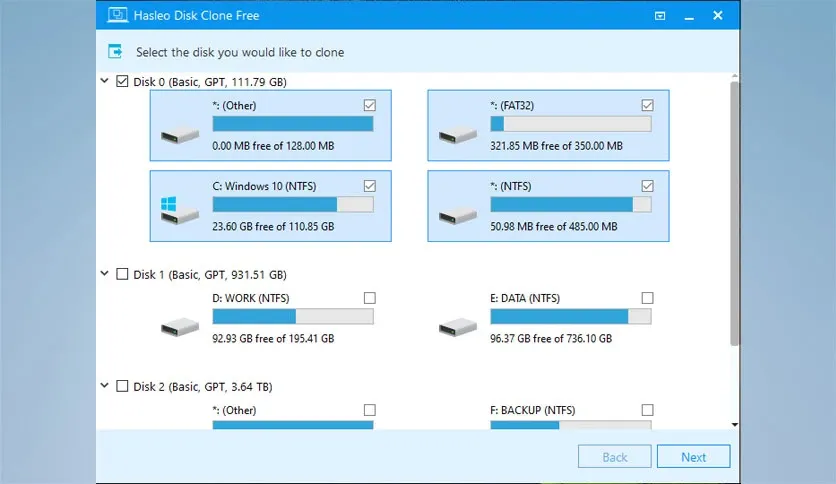Click the text '92.93 GB free of 195.41 GB'
The height and width of the screenshot is (484, 836).
click(x=273, y=338)
